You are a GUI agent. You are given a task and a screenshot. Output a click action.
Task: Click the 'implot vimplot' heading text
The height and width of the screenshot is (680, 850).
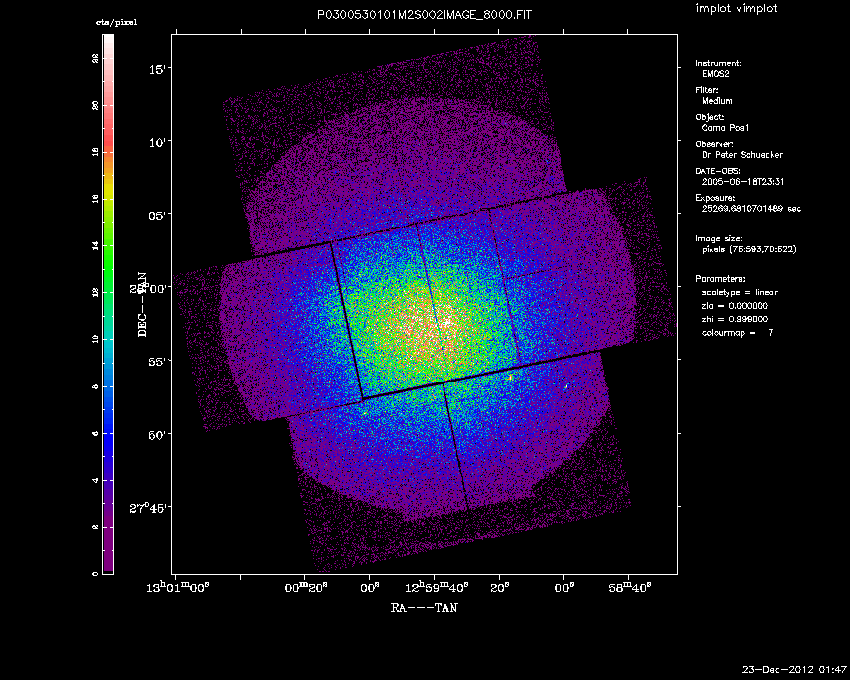tap(736, 8)
